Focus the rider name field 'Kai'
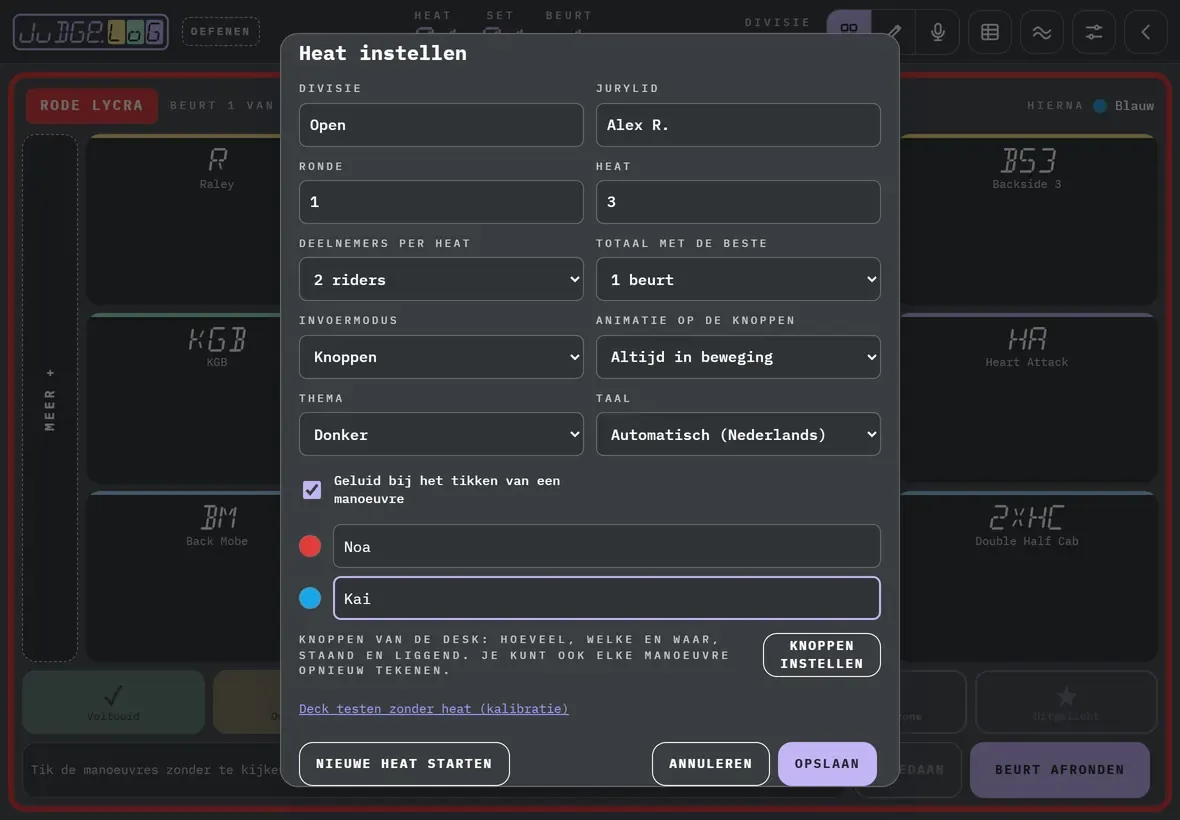1180x820 pixels. pos(607,598)
